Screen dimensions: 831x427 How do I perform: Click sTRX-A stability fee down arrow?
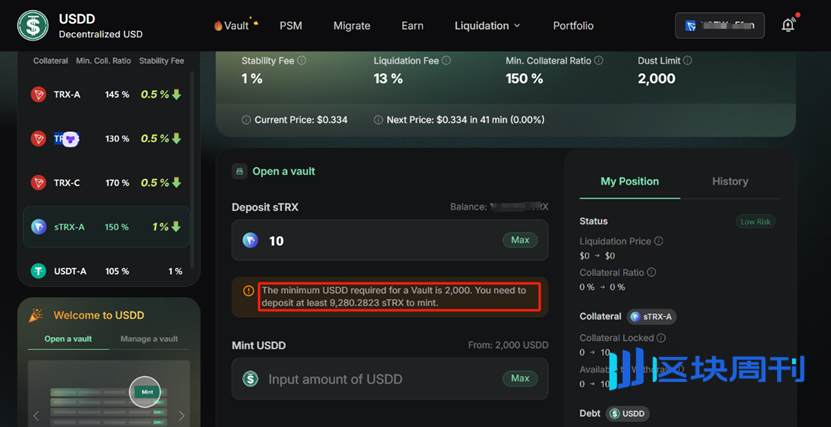tap(176, 227)
